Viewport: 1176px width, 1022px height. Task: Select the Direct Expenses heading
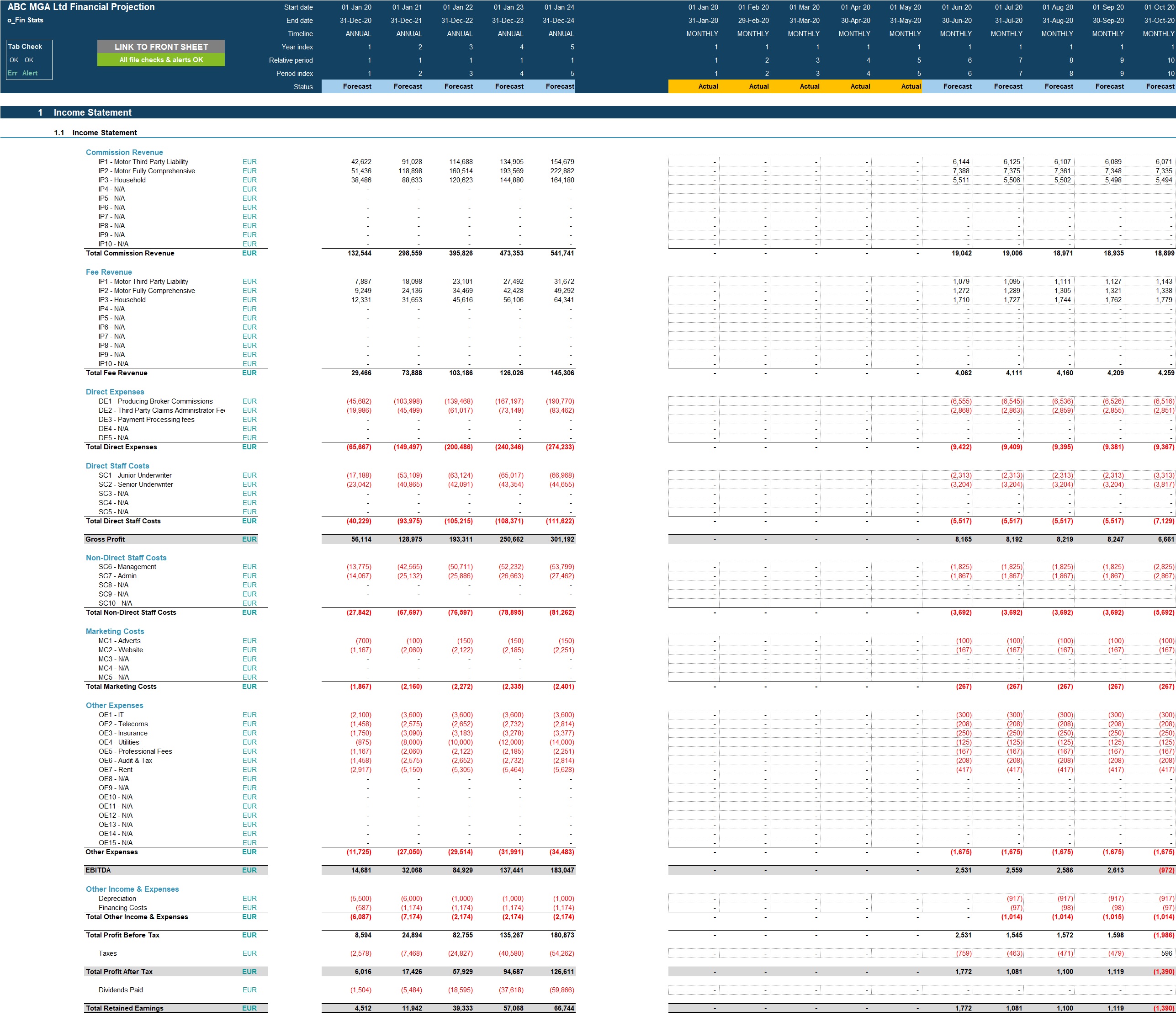[115, 392]
